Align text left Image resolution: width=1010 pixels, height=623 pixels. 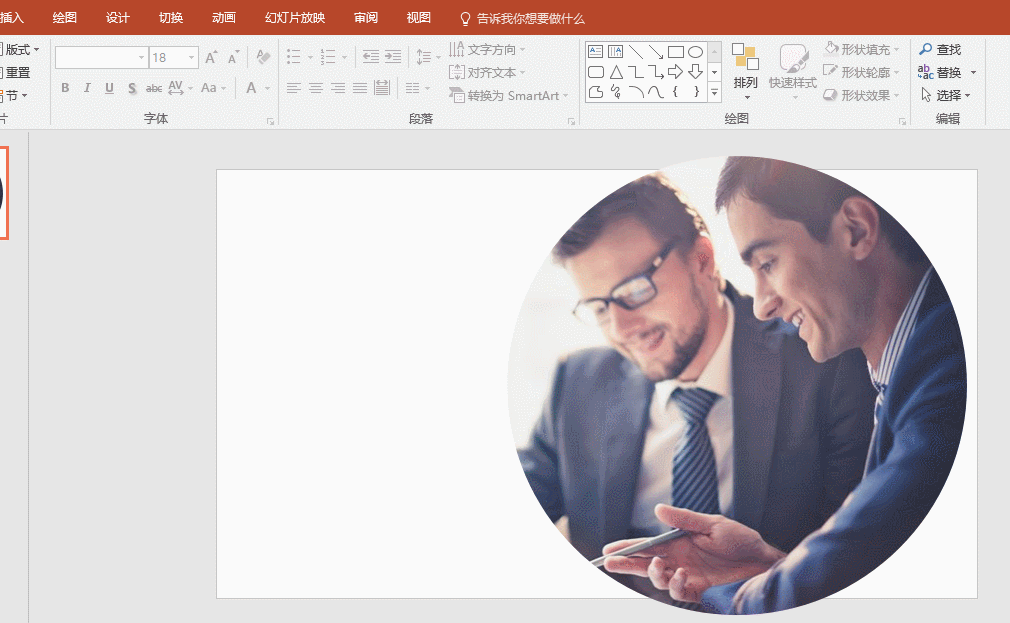click(x=294, y=88)
